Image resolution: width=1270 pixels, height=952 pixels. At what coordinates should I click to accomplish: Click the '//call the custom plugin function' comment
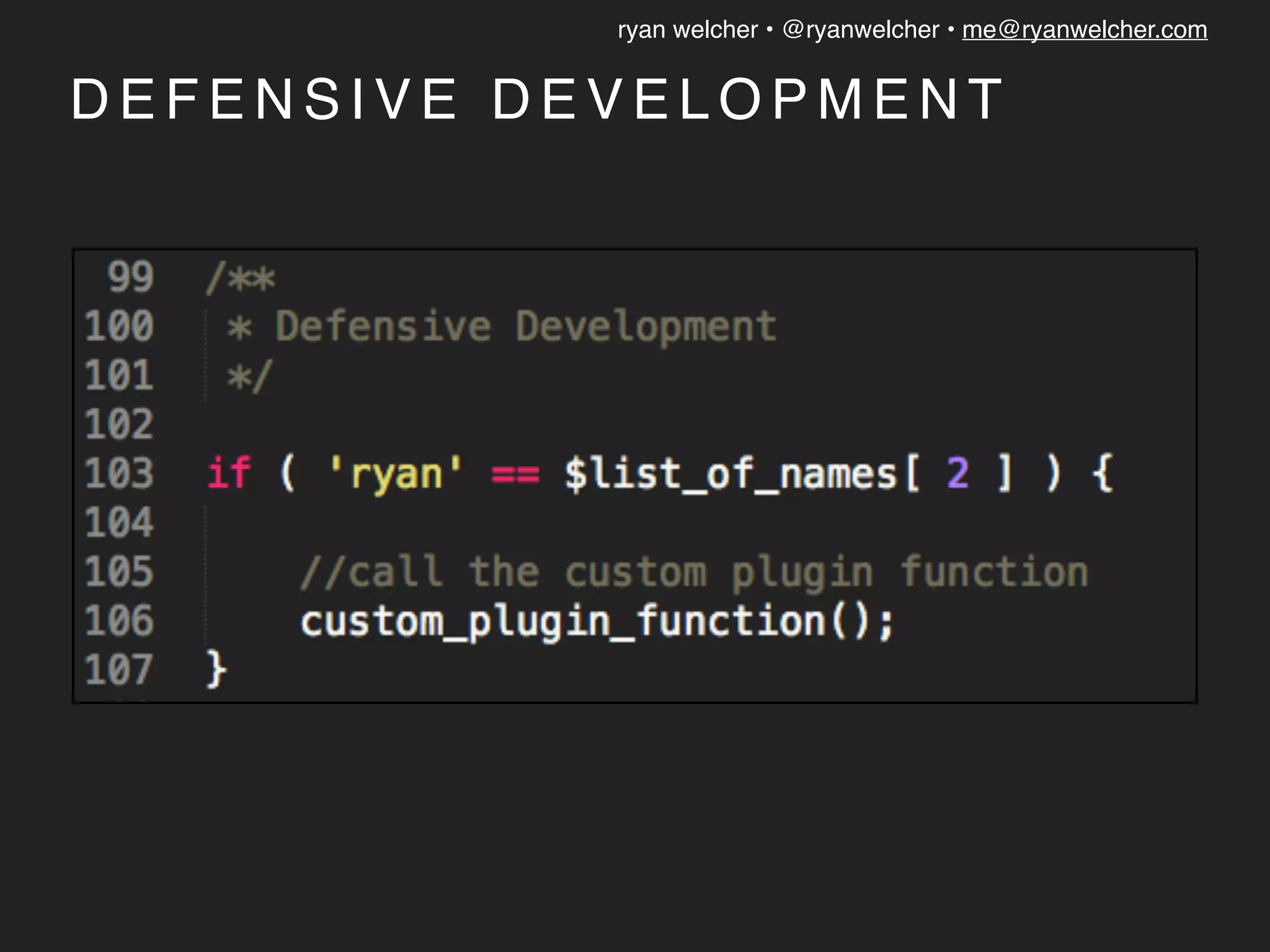coord(695,572)
